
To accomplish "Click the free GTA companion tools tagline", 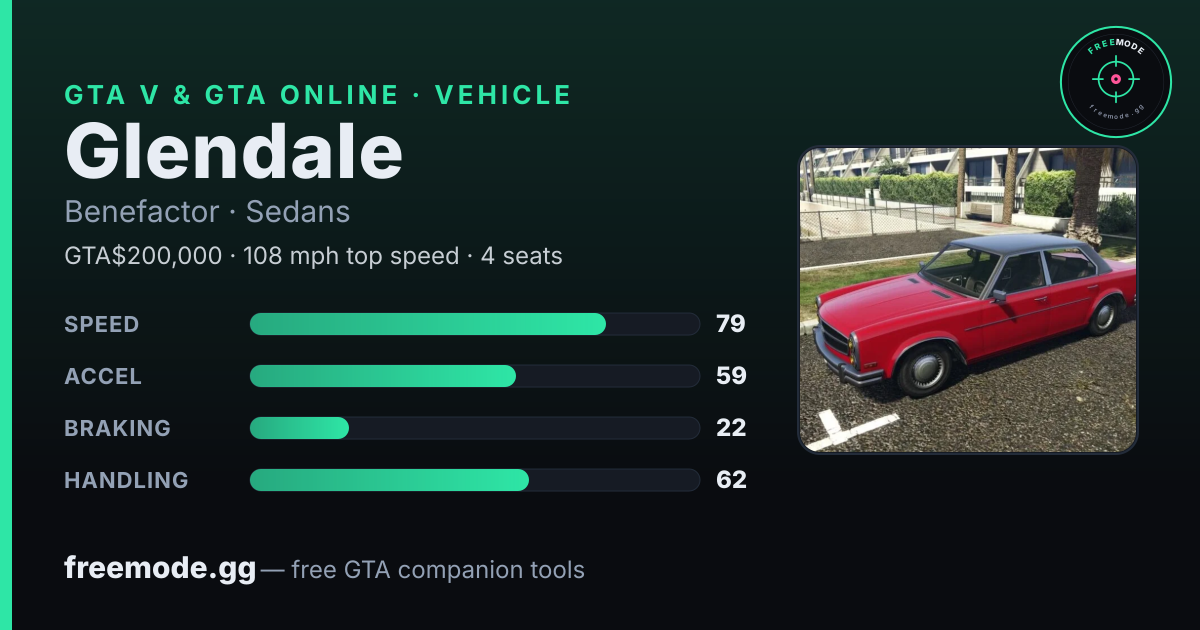I will [x=438, y=570].
